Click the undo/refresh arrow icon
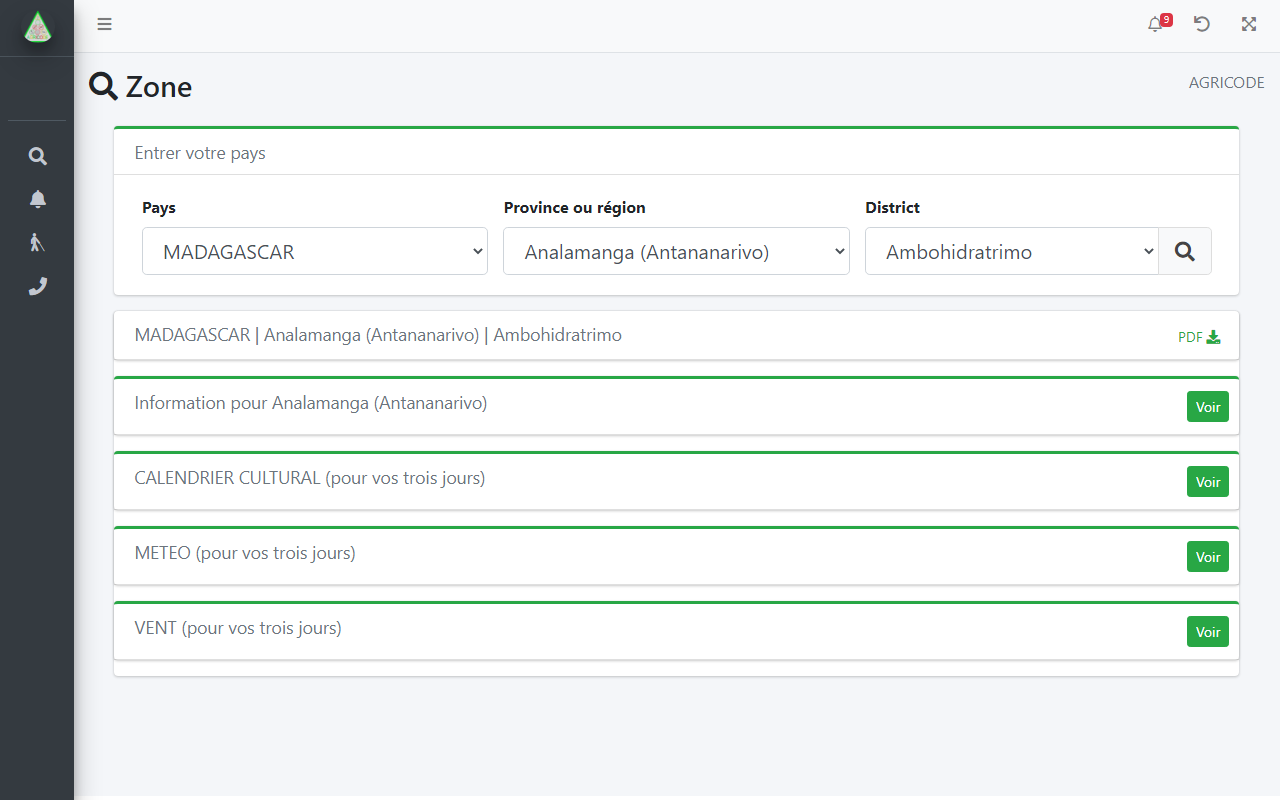This screenshot has width=1280, height=800. click(1202, 24)
